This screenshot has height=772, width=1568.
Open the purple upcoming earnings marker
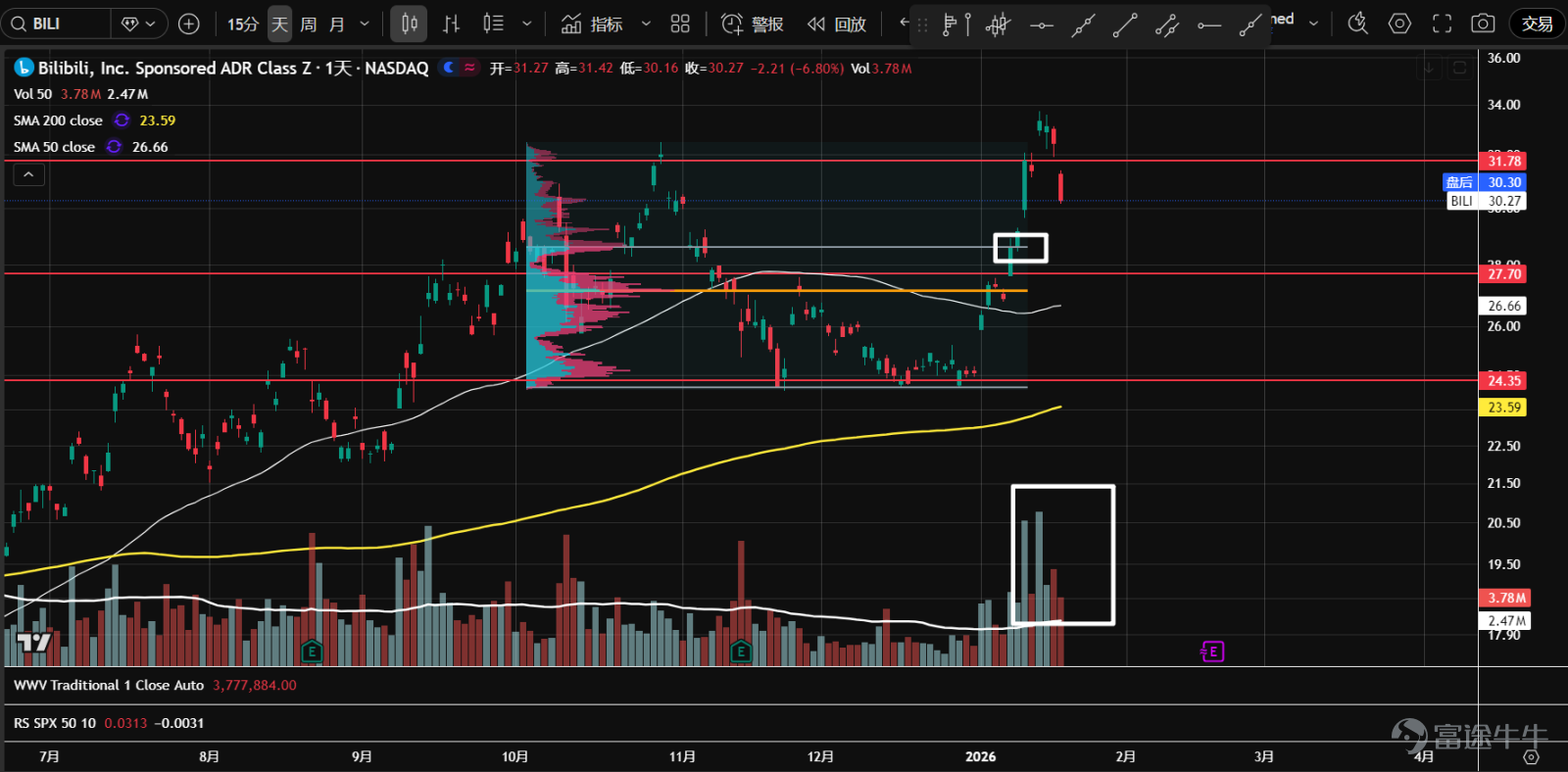(x=1212, y=651)
